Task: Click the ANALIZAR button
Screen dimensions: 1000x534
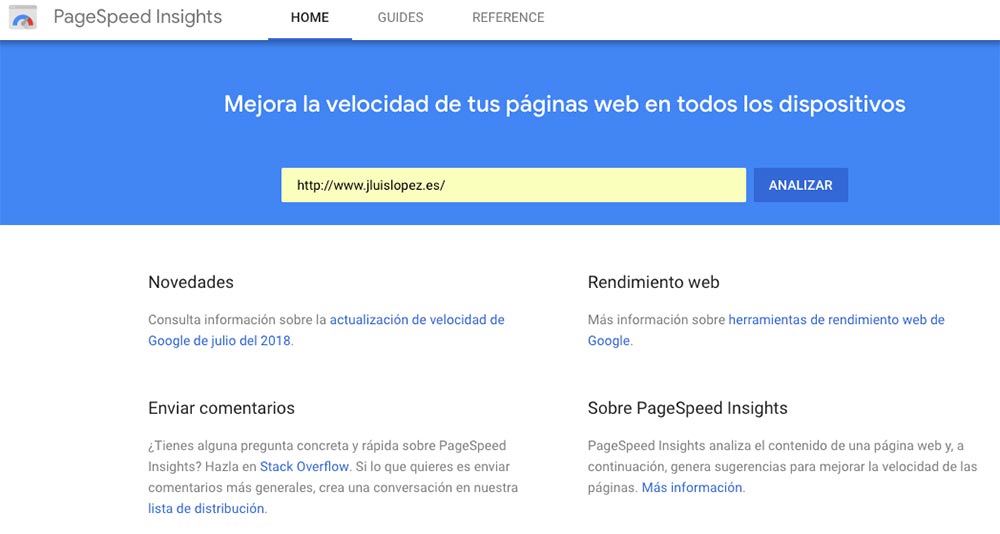Action: click(800, 185)
